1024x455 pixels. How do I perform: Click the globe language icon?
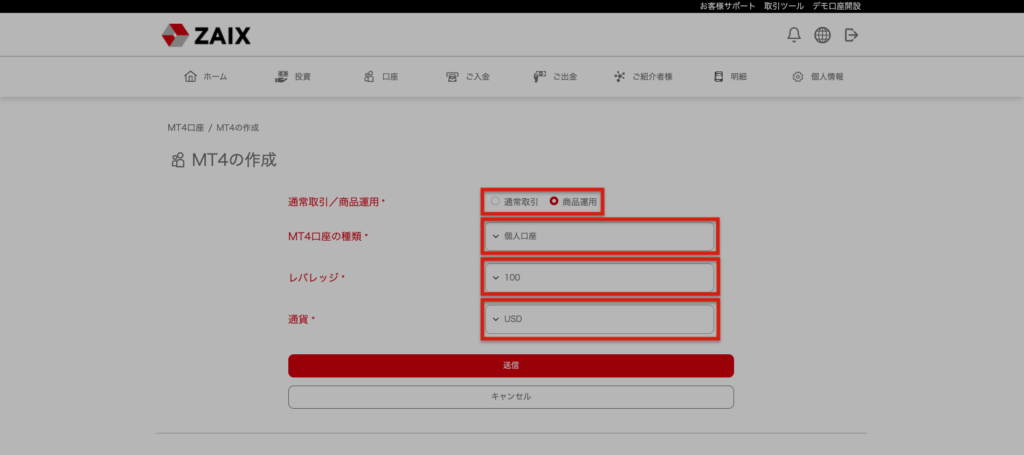coord(822,35)
